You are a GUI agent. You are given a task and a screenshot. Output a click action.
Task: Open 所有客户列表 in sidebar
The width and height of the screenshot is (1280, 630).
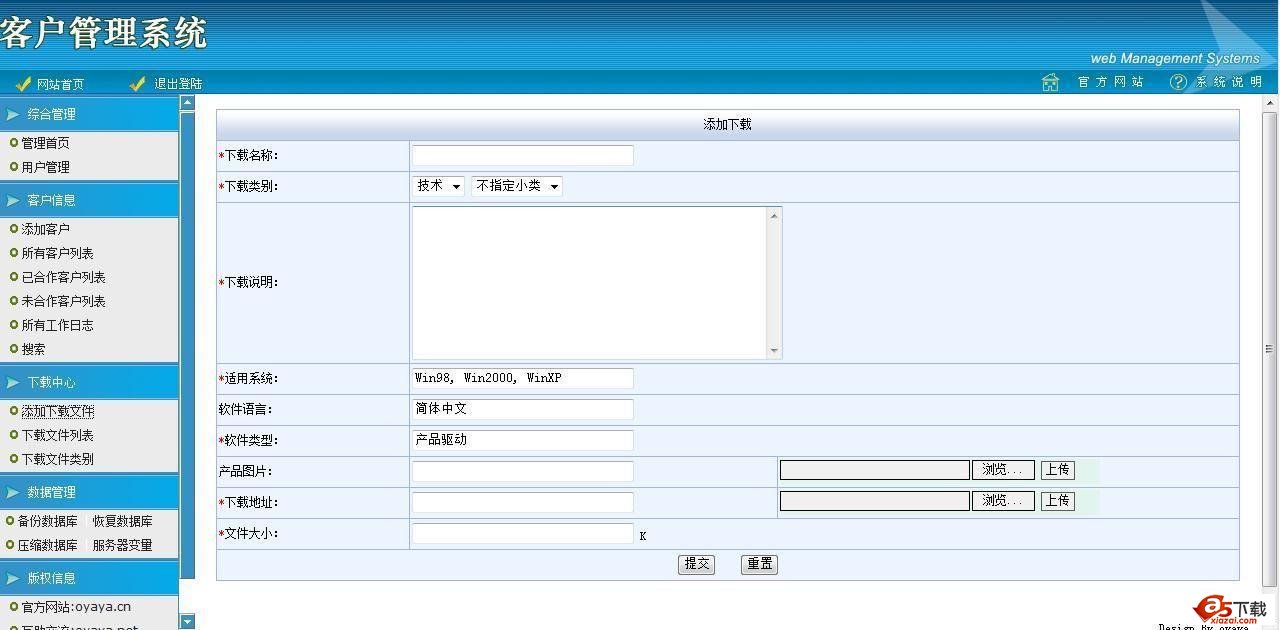point(58,253)
